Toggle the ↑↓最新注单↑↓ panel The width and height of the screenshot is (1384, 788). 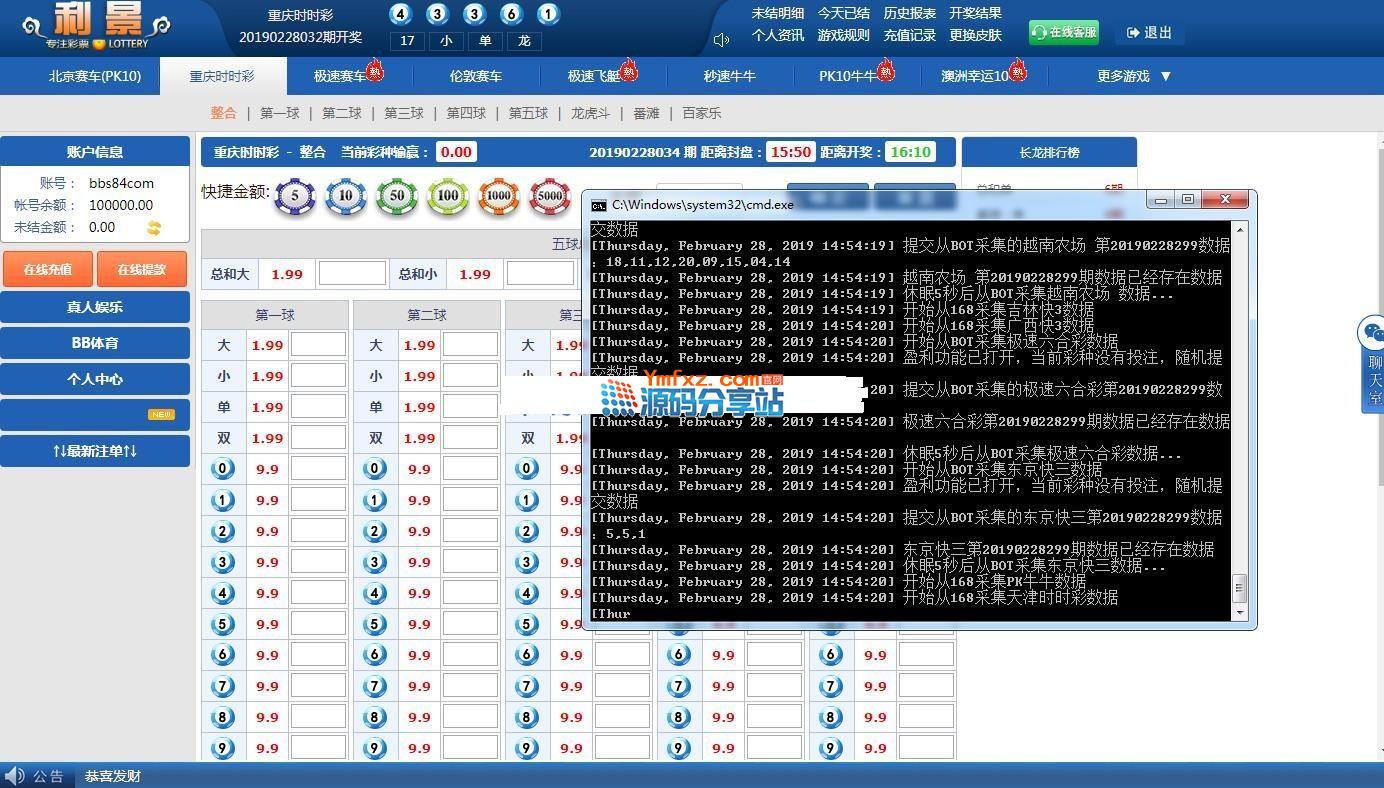click(x=95, y=451)
